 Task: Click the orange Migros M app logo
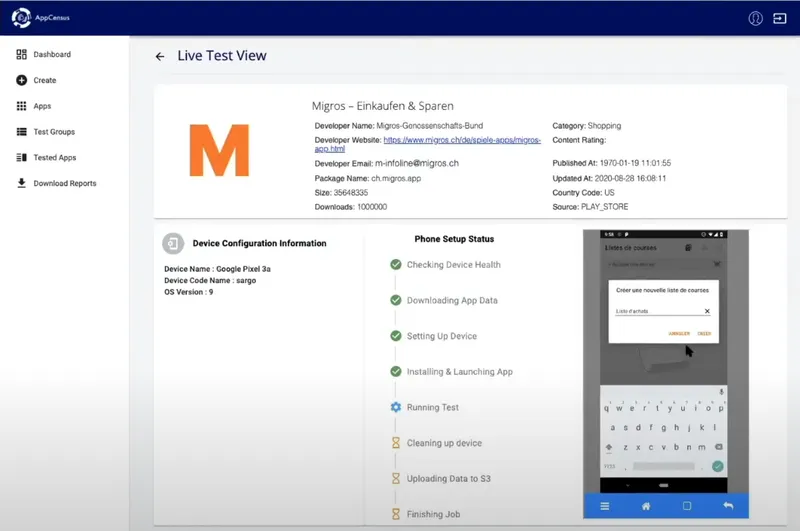pos(219,150)
